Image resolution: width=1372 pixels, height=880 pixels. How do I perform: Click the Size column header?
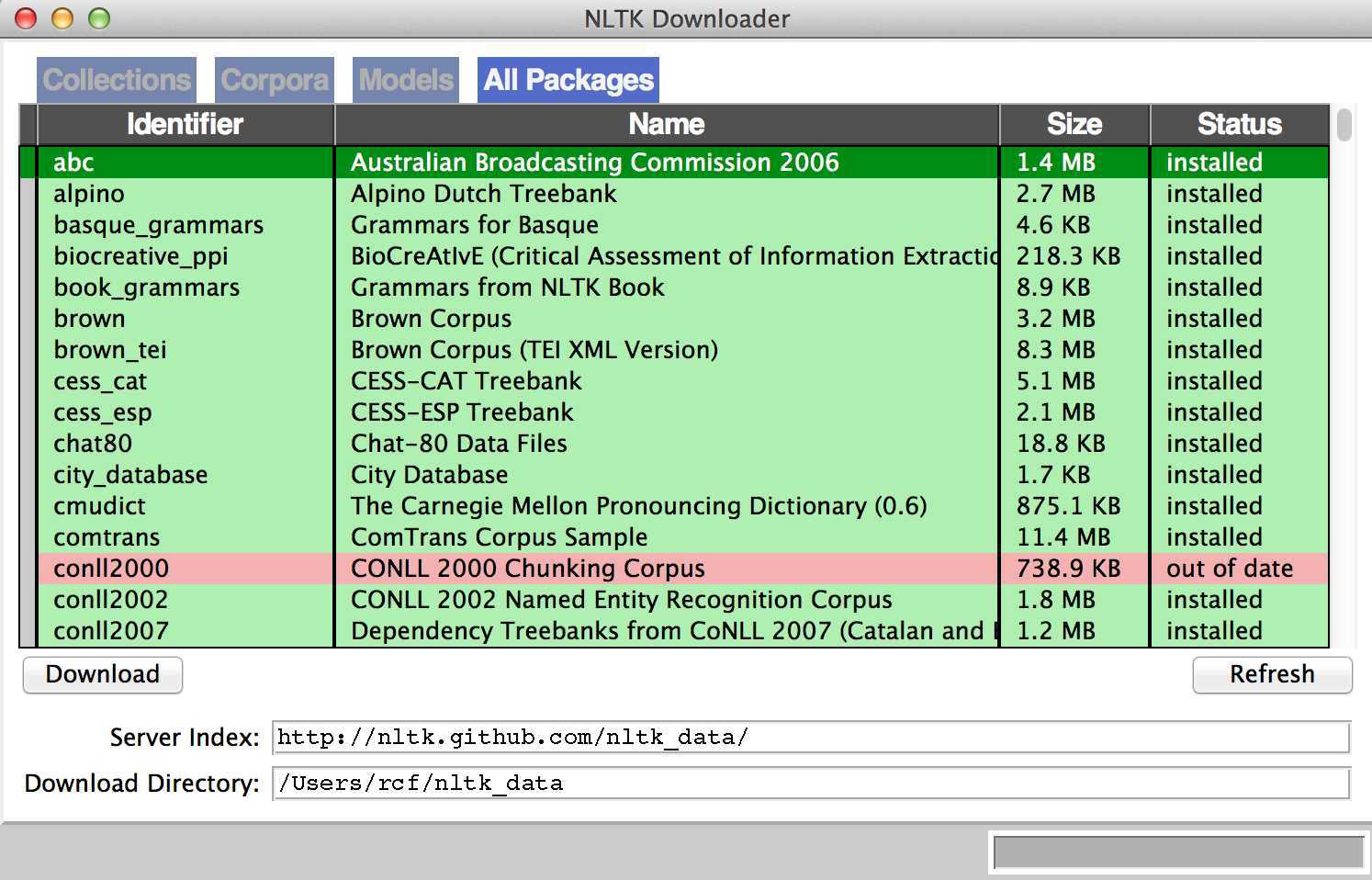[x=1074, y=124]
